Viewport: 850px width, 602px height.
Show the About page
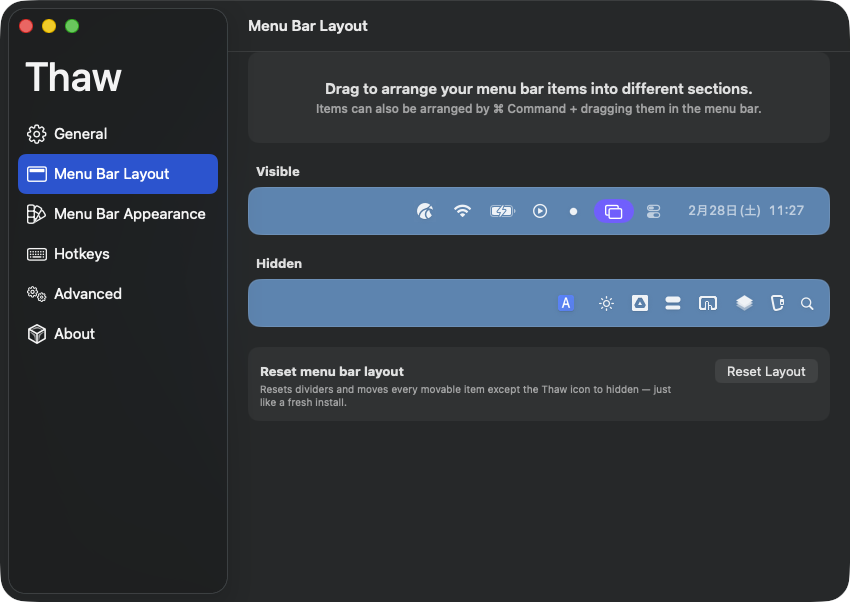tap(74, 334)
